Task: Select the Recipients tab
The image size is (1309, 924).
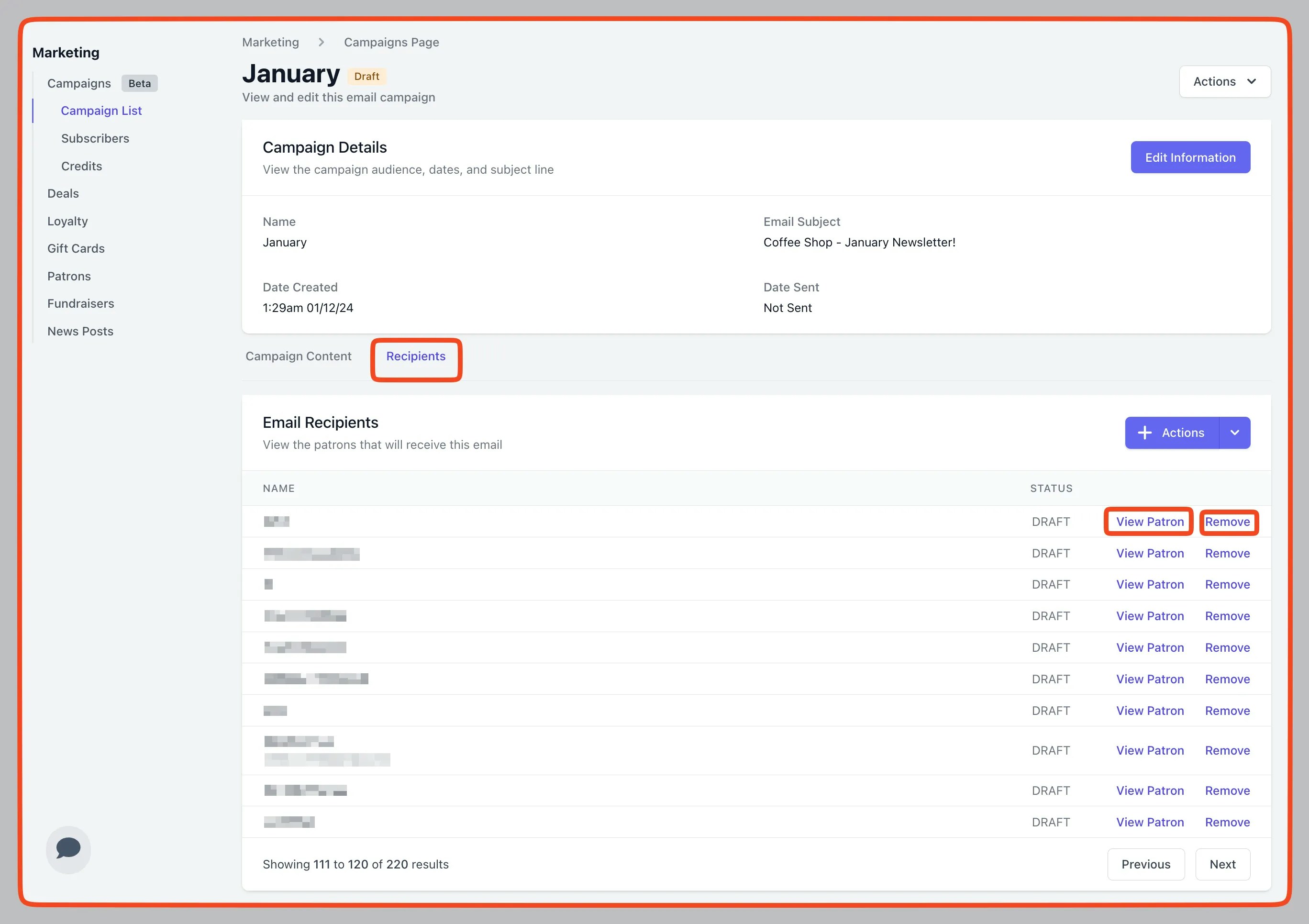Action: [x=416, y=356]
